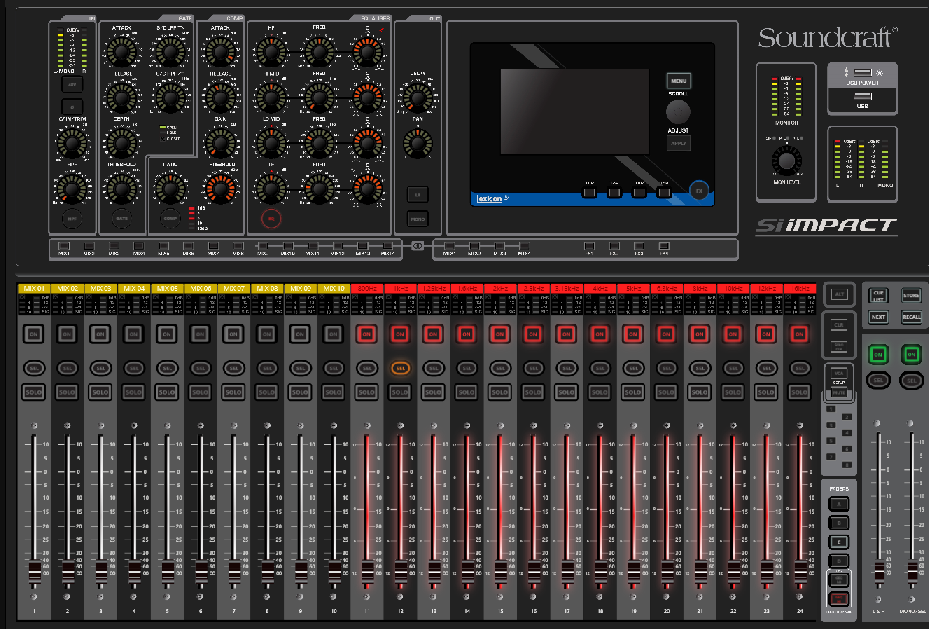Click the round GATE enable button
Viewport: 929px width, 629px height.
tap(121, 219)
